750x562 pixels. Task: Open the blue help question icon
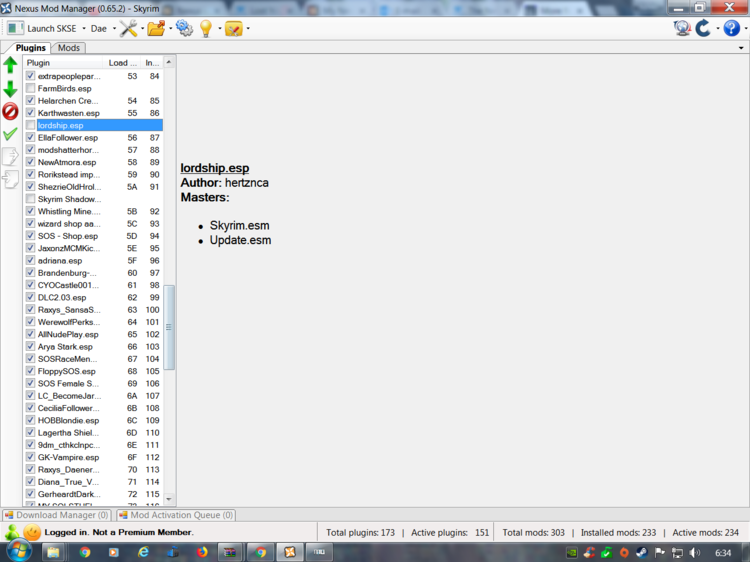(731, 28)
